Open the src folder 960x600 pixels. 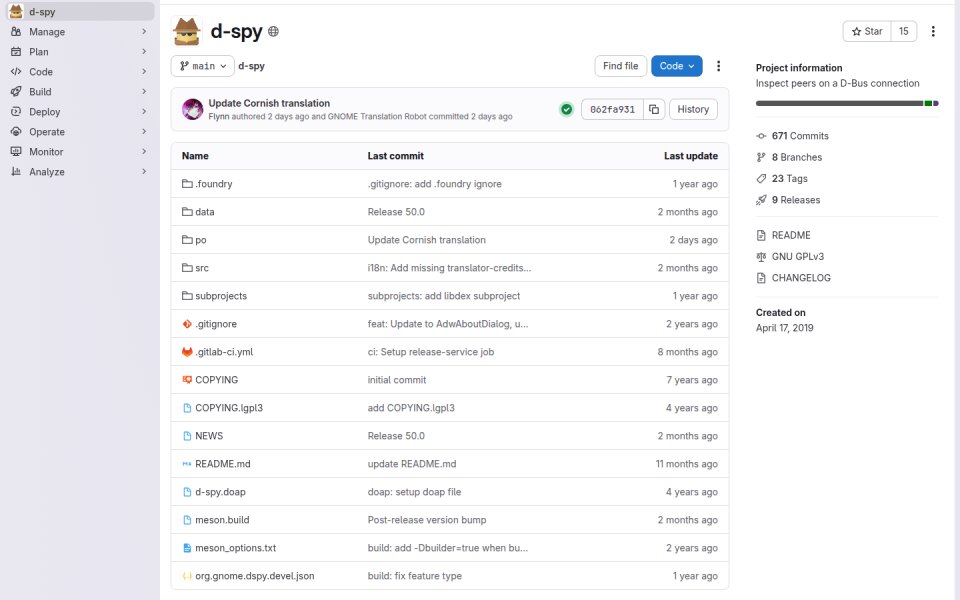pyautogui.click(x=202, y=268)
